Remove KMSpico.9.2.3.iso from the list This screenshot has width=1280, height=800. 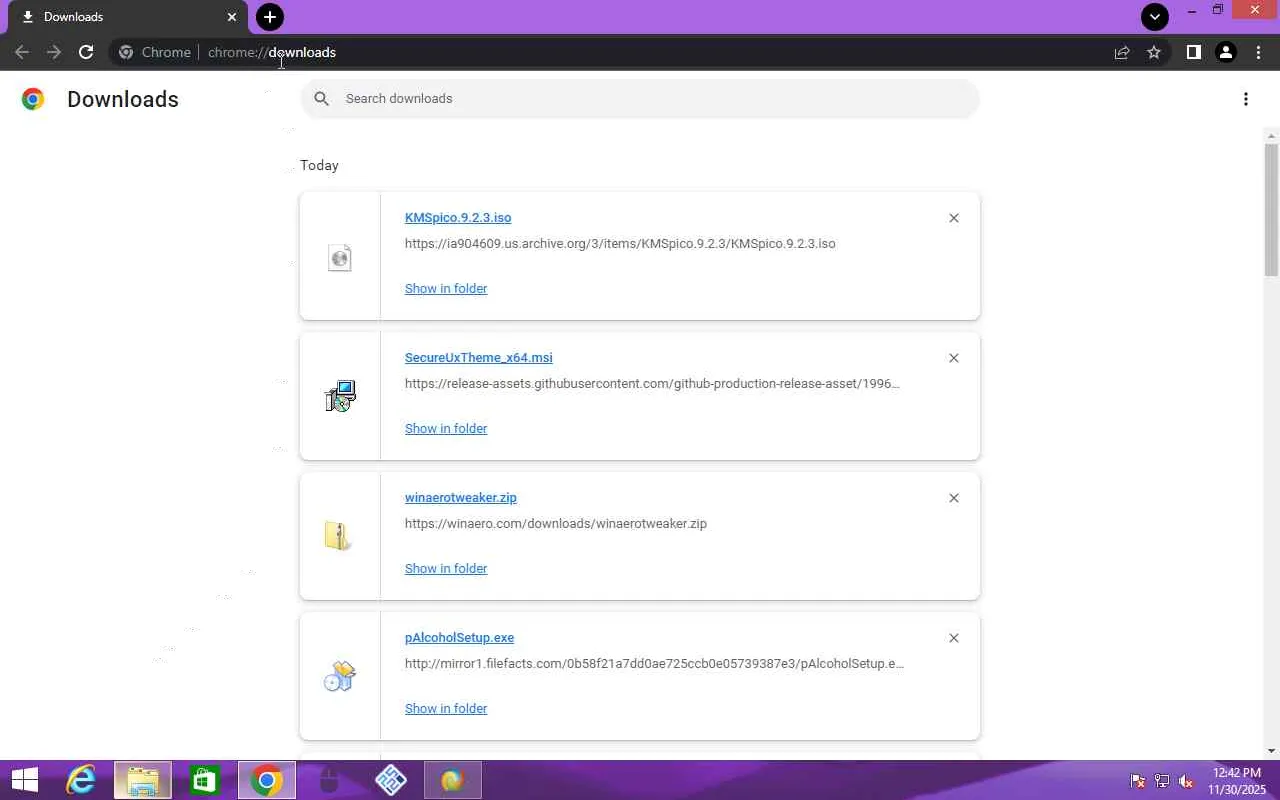[x=954, y=218]
